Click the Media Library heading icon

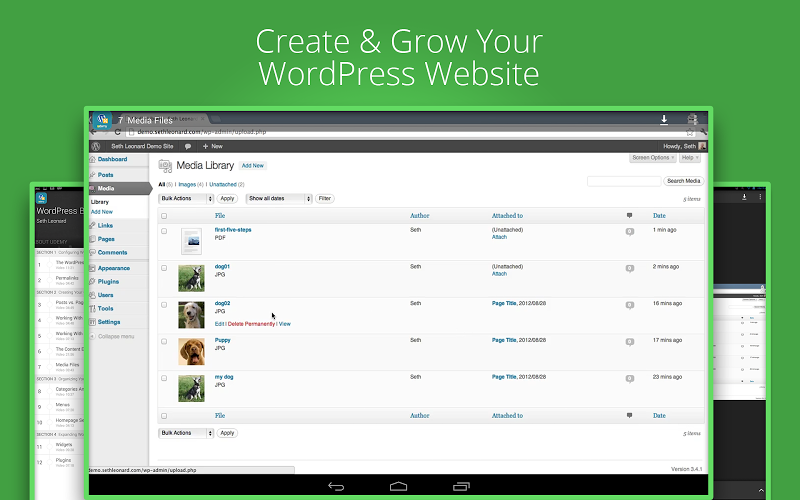point(165,166)
